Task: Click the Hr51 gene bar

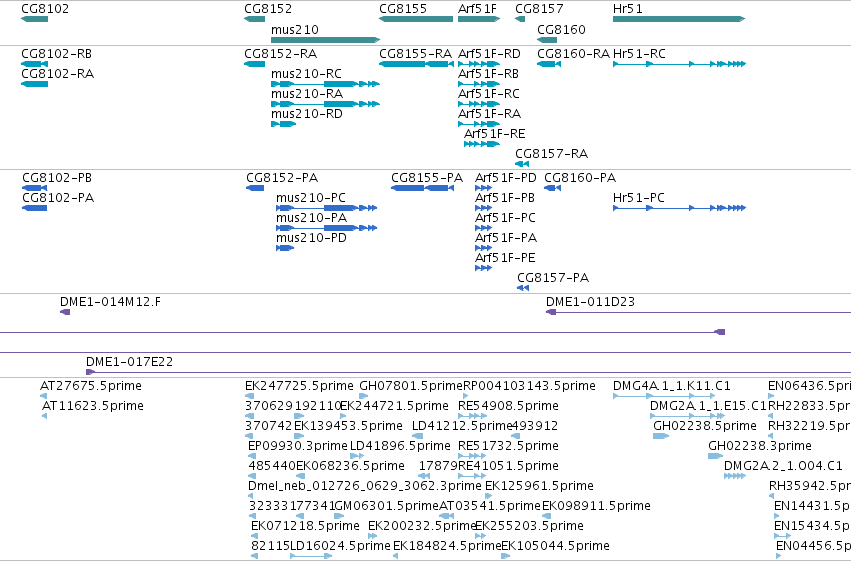Action: coord(679,19)
